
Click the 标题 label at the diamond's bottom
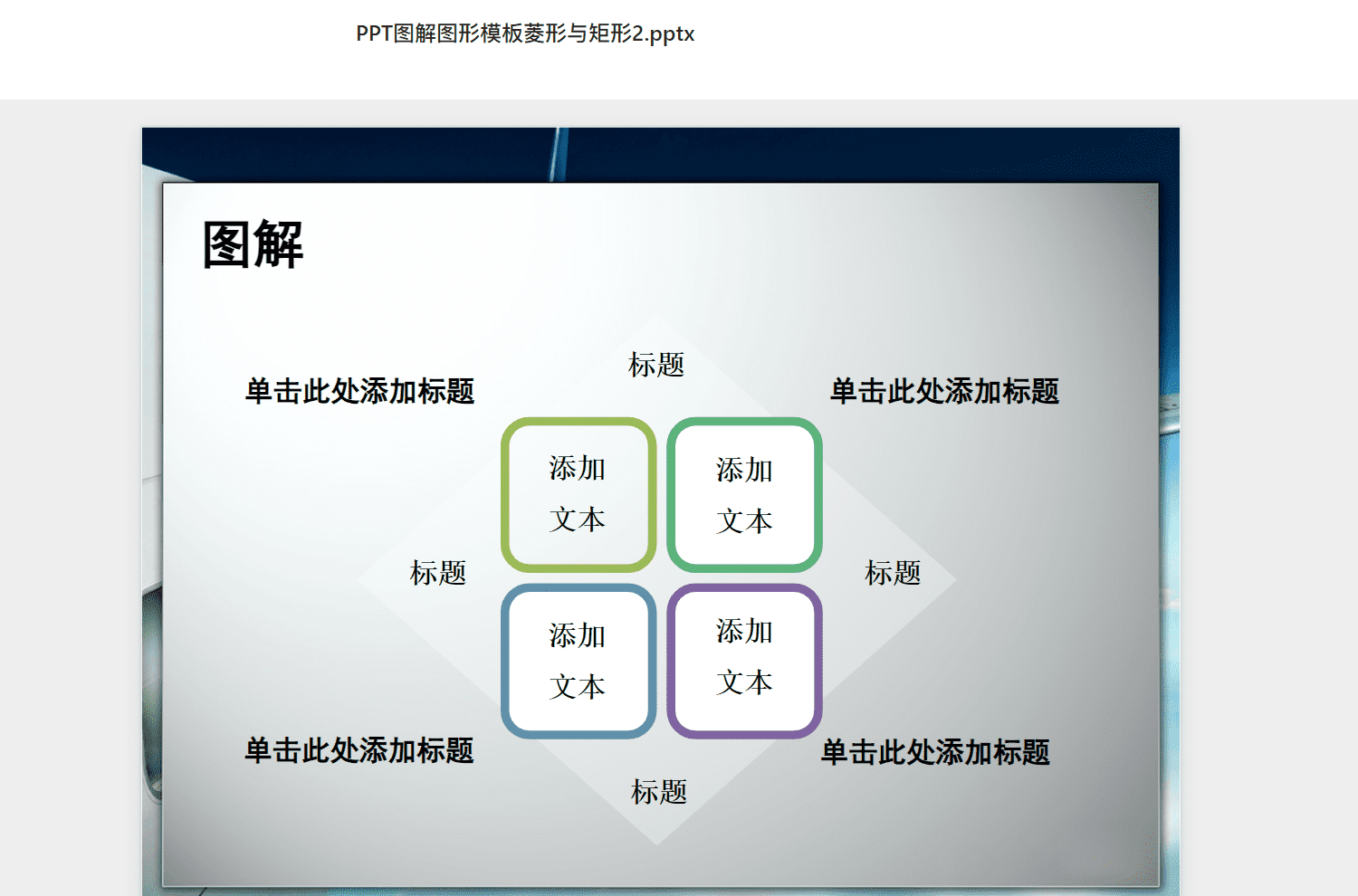(x=659, y=792)
